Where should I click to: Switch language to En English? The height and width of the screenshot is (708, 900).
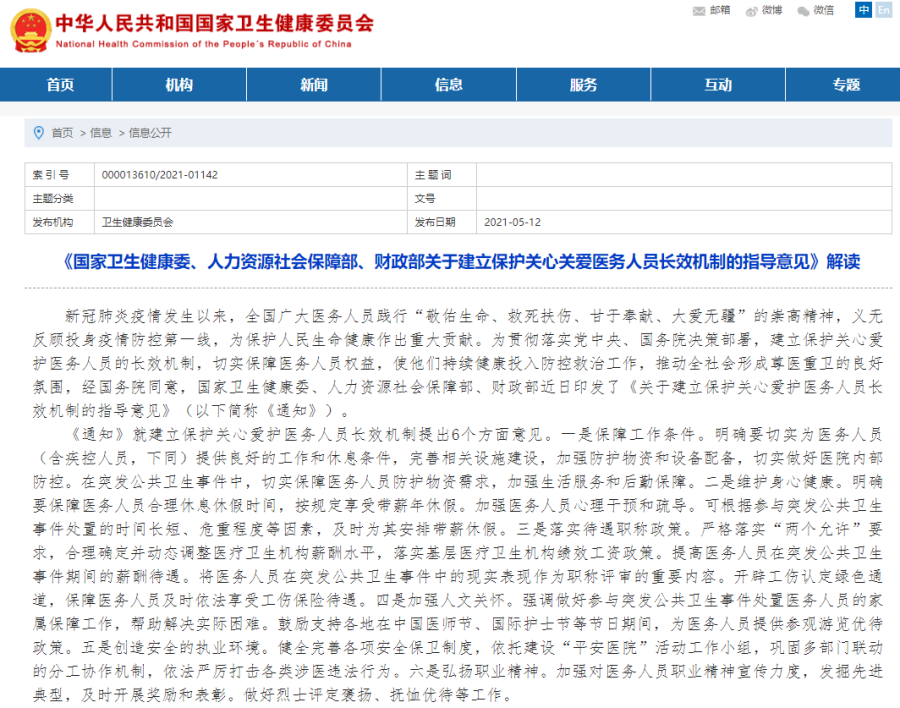883,10
